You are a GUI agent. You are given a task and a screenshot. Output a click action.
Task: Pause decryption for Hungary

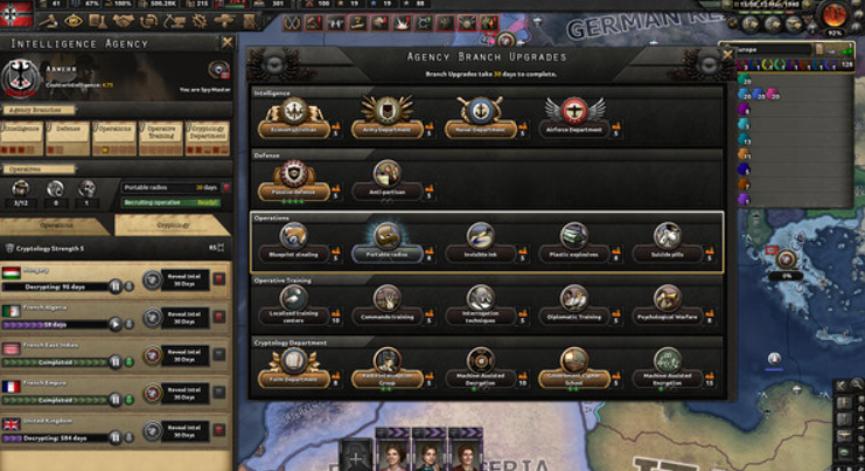coord(115,286)
